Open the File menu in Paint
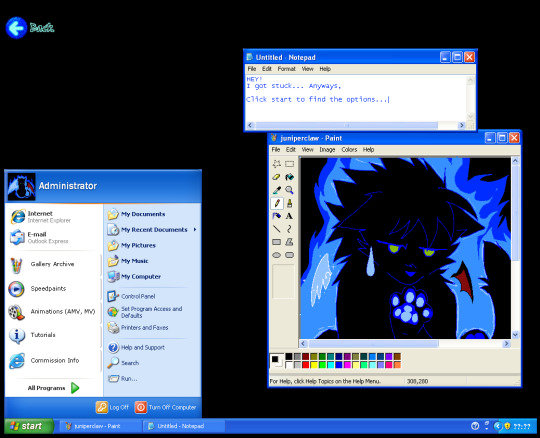The image size is (540, 438). pos(276,149)
